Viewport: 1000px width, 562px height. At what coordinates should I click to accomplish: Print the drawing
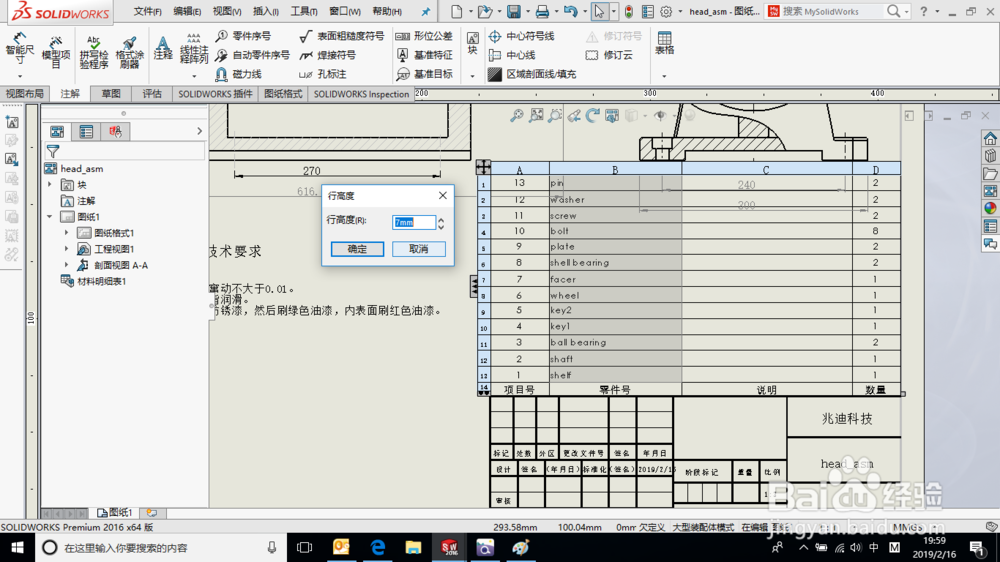[x=542, y=11]
